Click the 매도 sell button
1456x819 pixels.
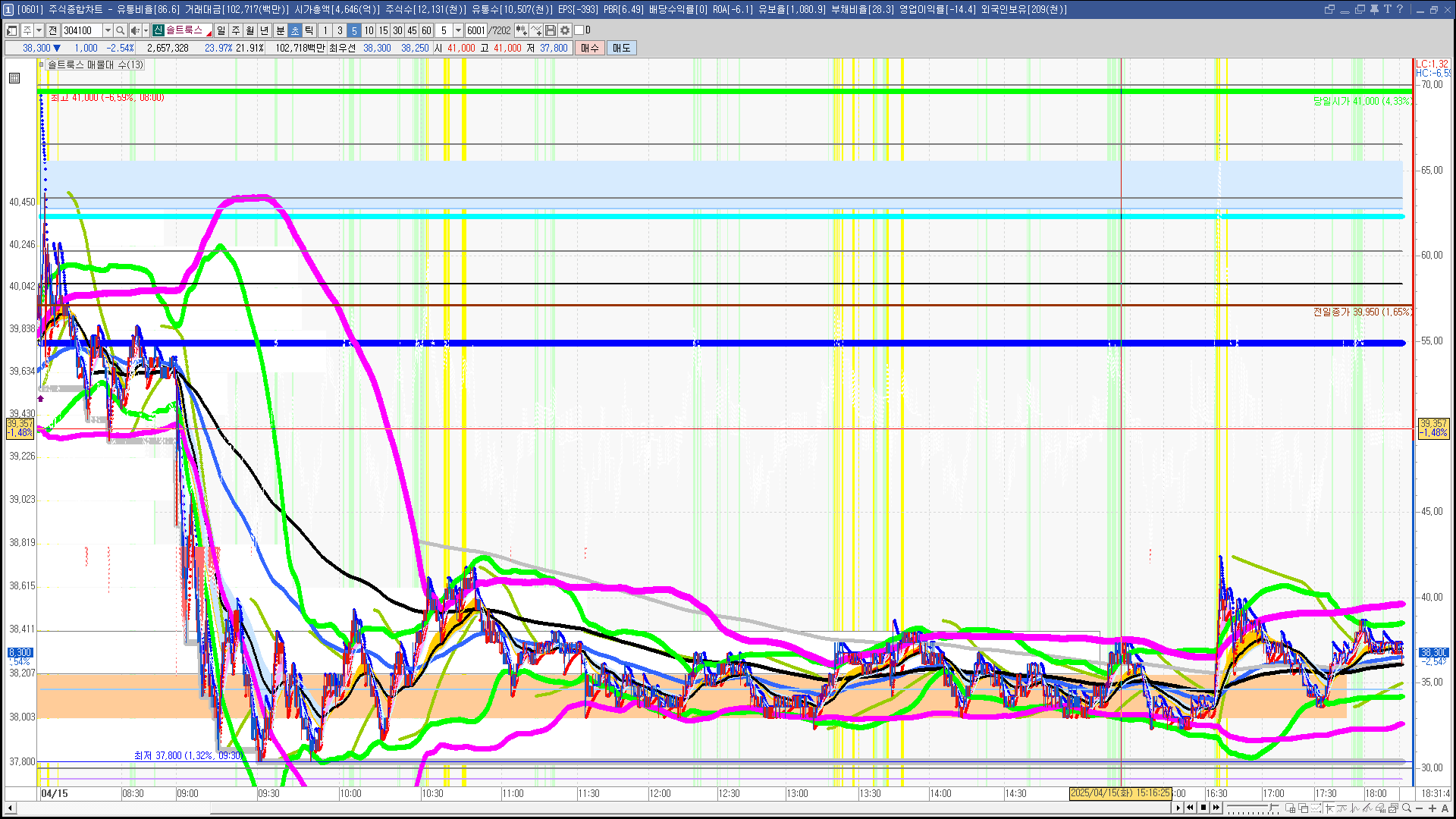622,48
